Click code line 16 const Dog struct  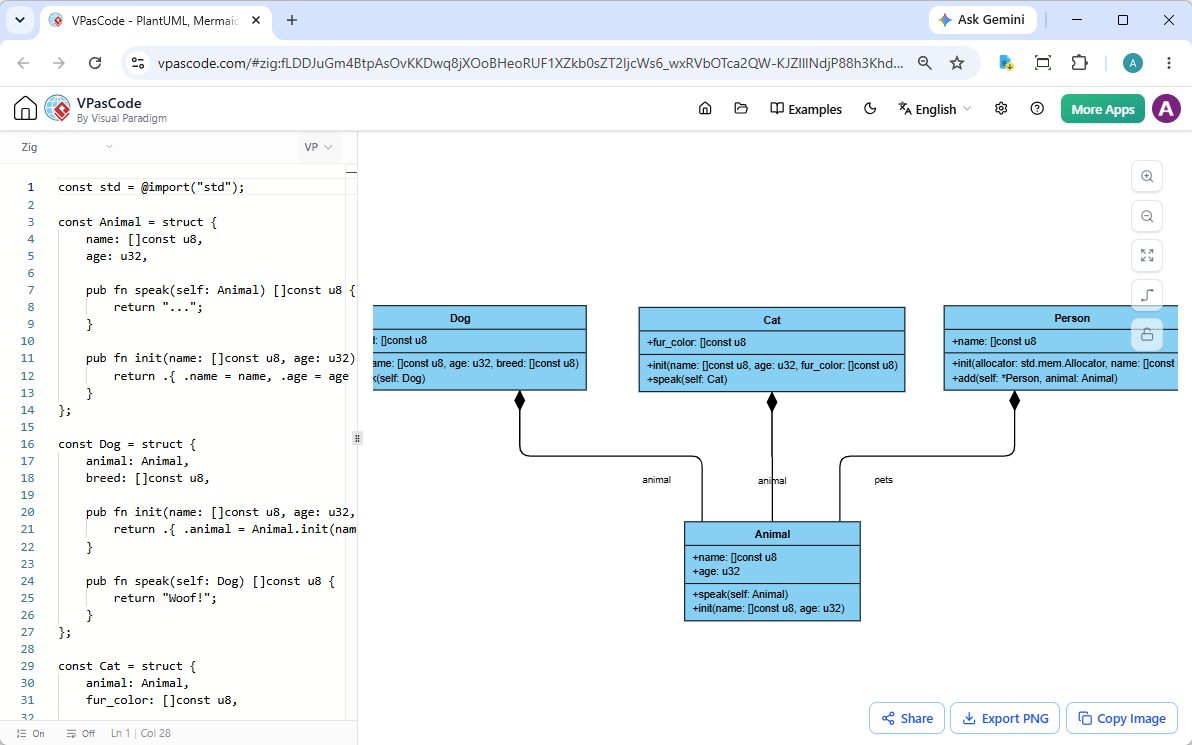tap(127, 444)
